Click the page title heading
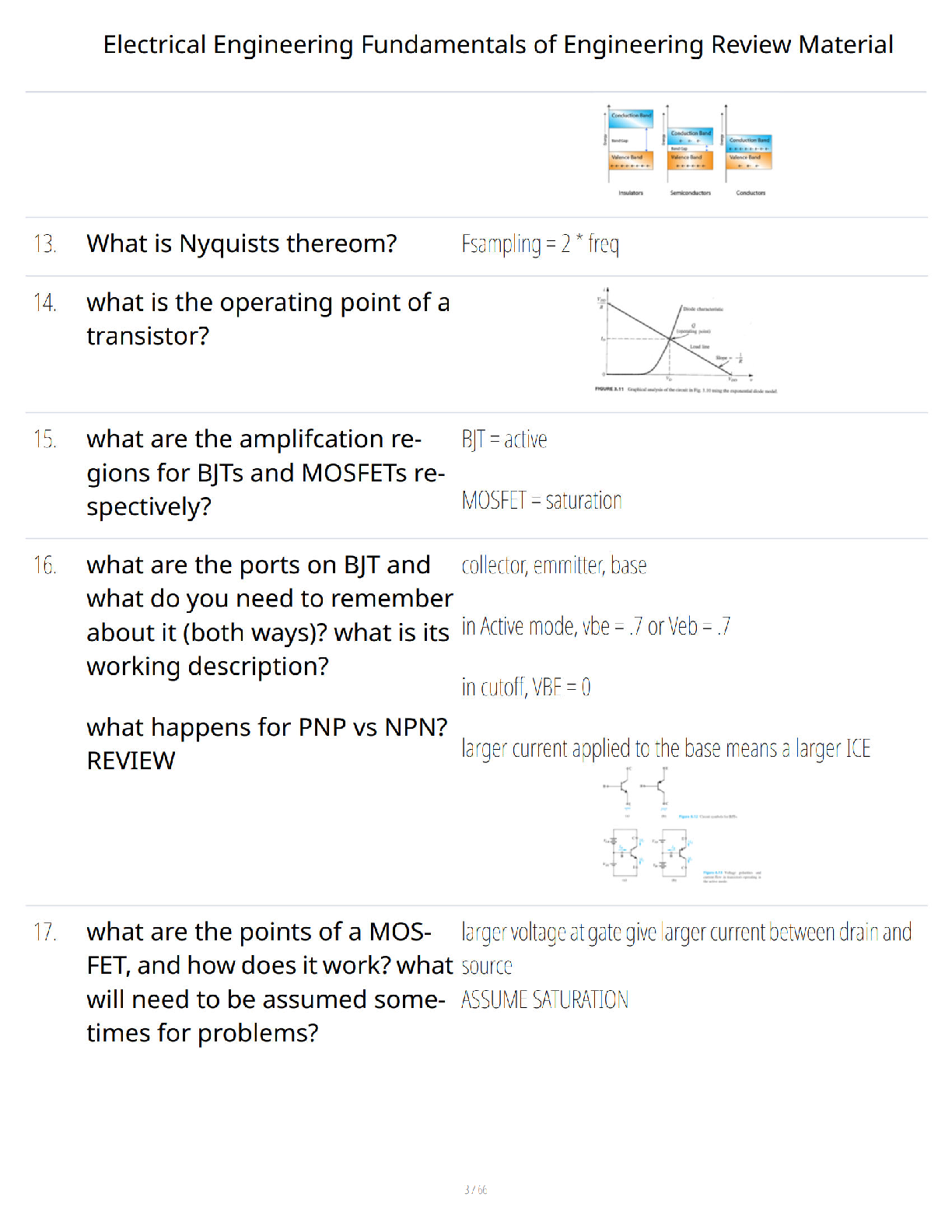952x1232 pixels. [x=498, y=44]
